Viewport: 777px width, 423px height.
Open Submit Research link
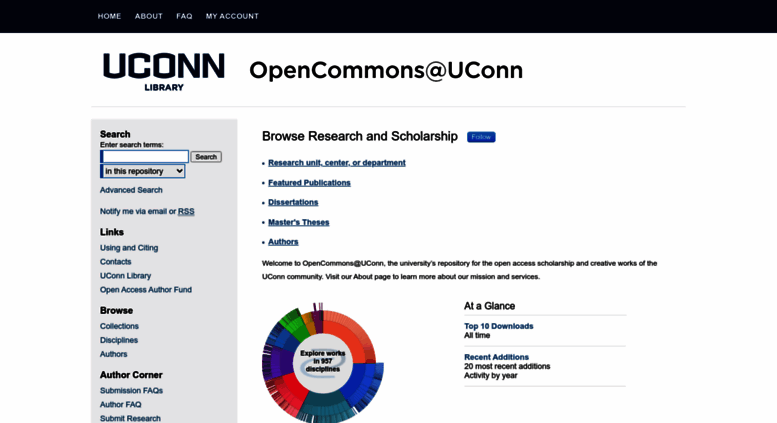[130, 419]
